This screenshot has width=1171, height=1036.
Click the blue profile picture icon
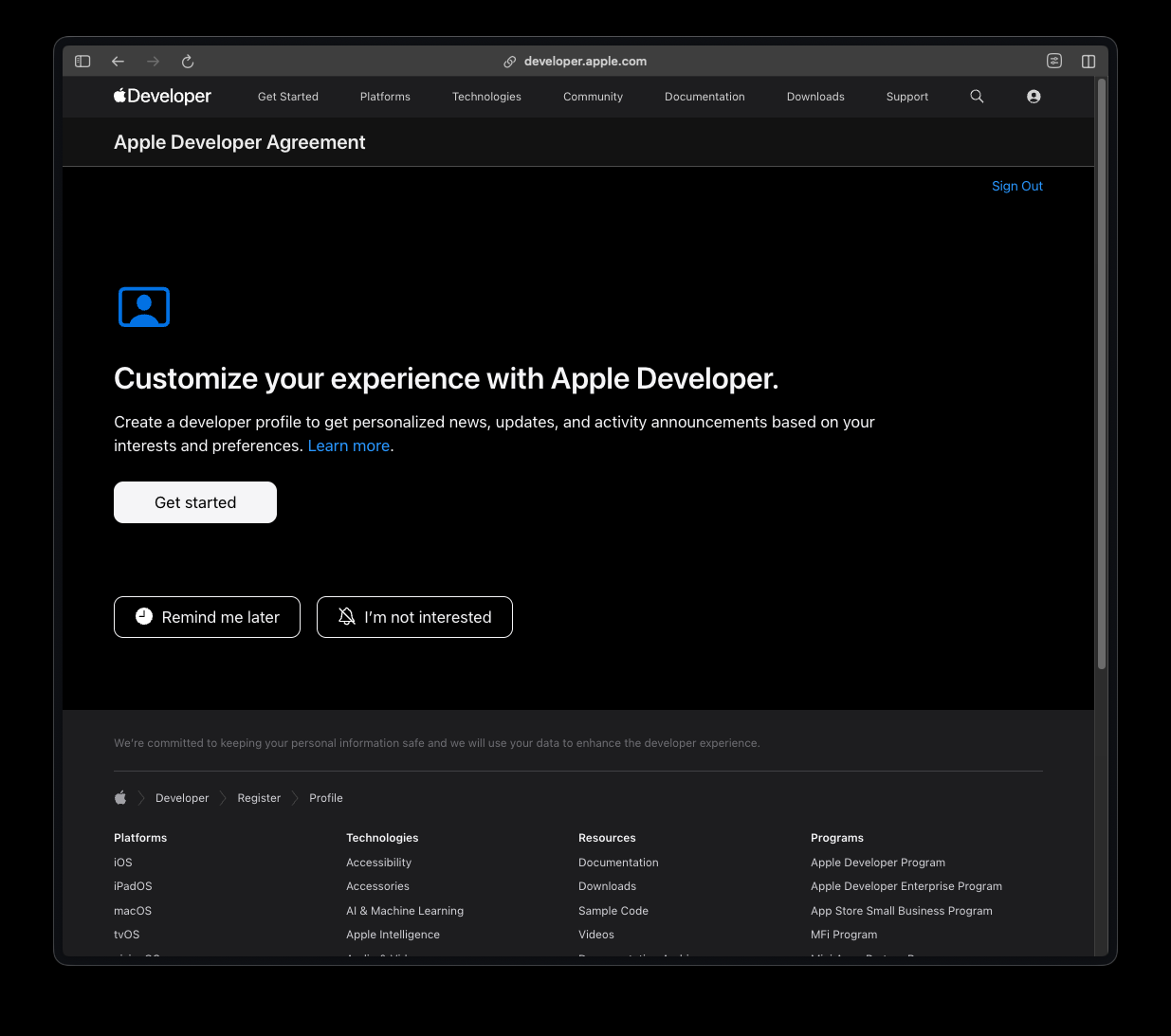(144, 307)
